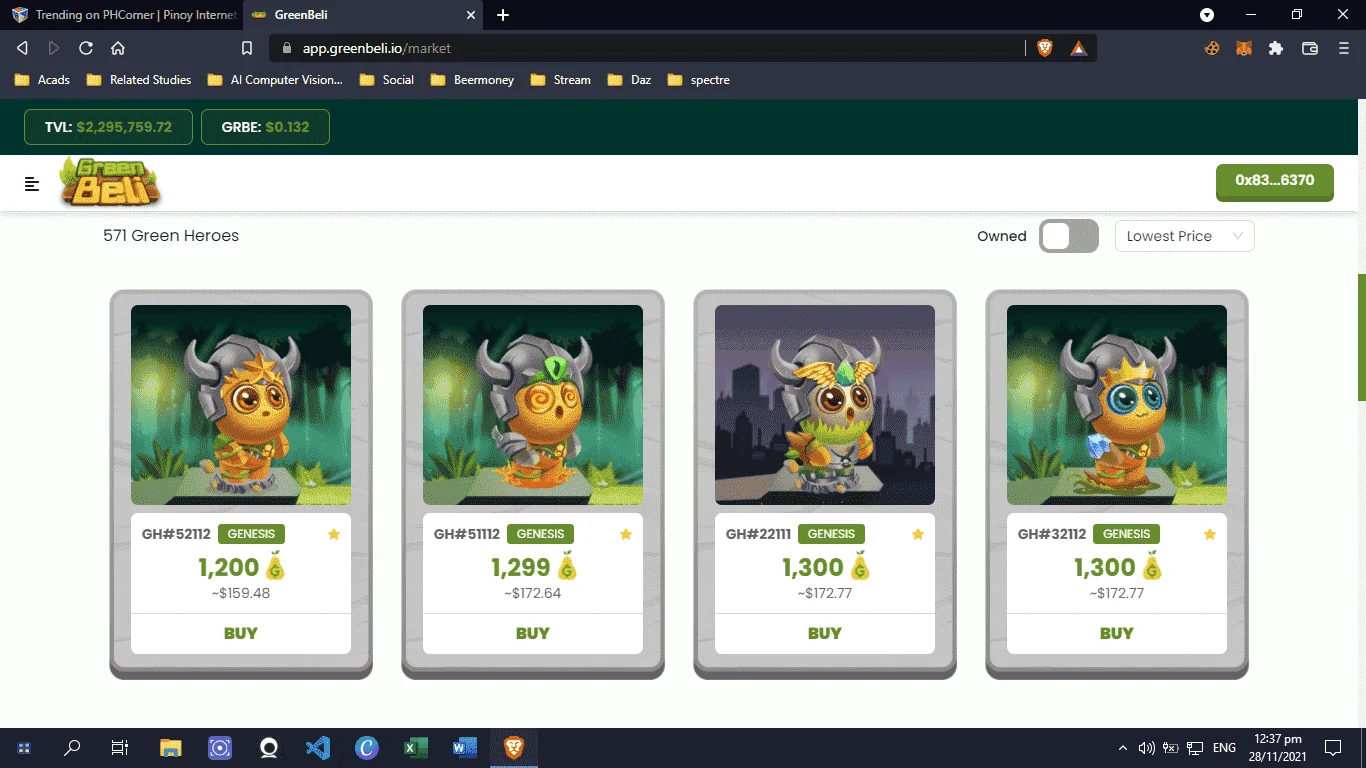This screenshot has width=1366, height=768.
Task: Favorite hero GH#51112 with its star
Action: click(626, 534)
